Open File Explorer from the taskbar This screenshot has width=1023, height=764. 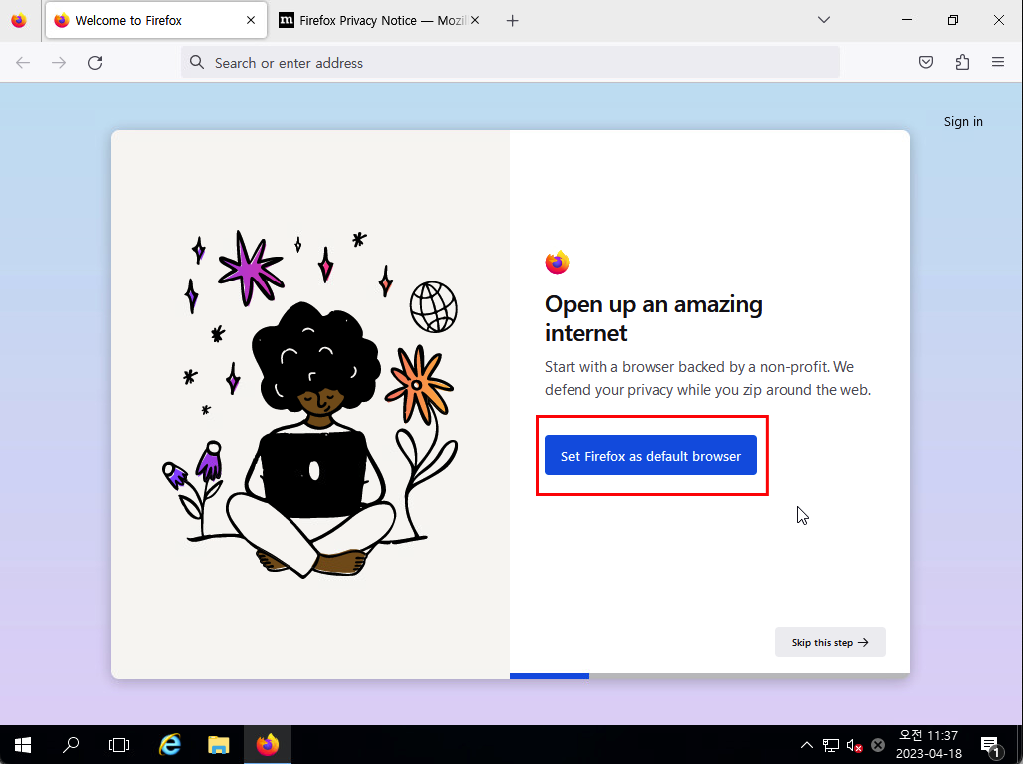219,744
